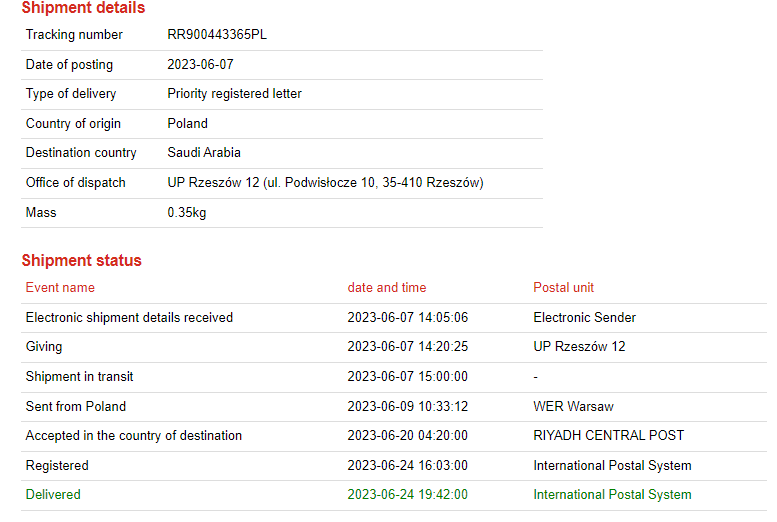
Task: Select the Shipment details heading
Action: [x=83, y=8]
